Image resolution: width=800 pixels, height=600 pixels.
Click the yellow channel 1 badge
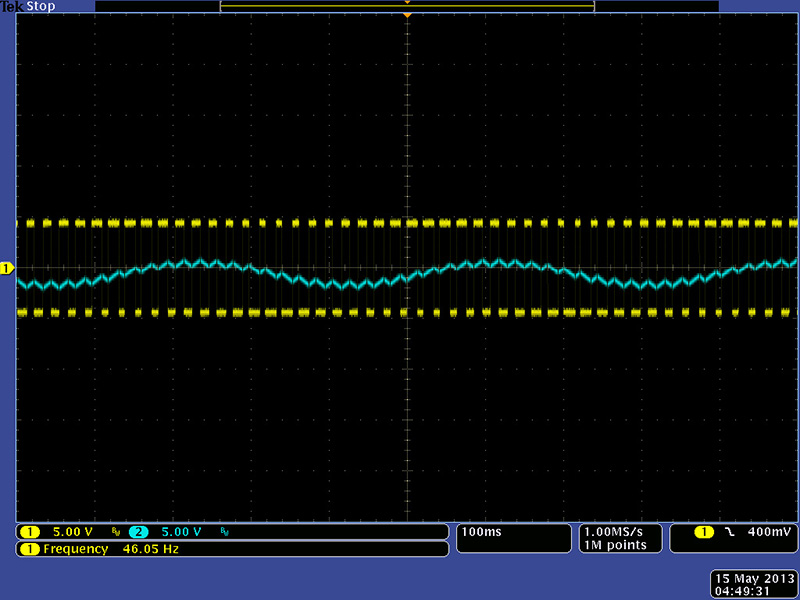pyautogui.click(x=31, y=532)
